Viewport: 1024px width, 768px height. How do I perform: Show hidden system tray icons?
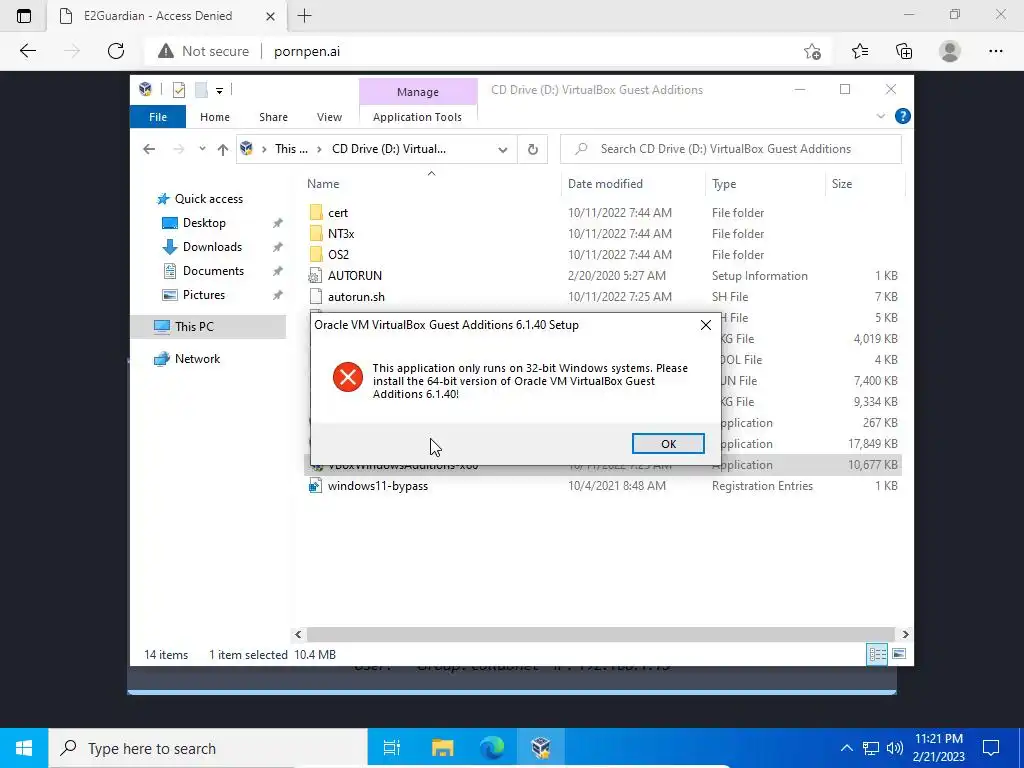(846, 748)
